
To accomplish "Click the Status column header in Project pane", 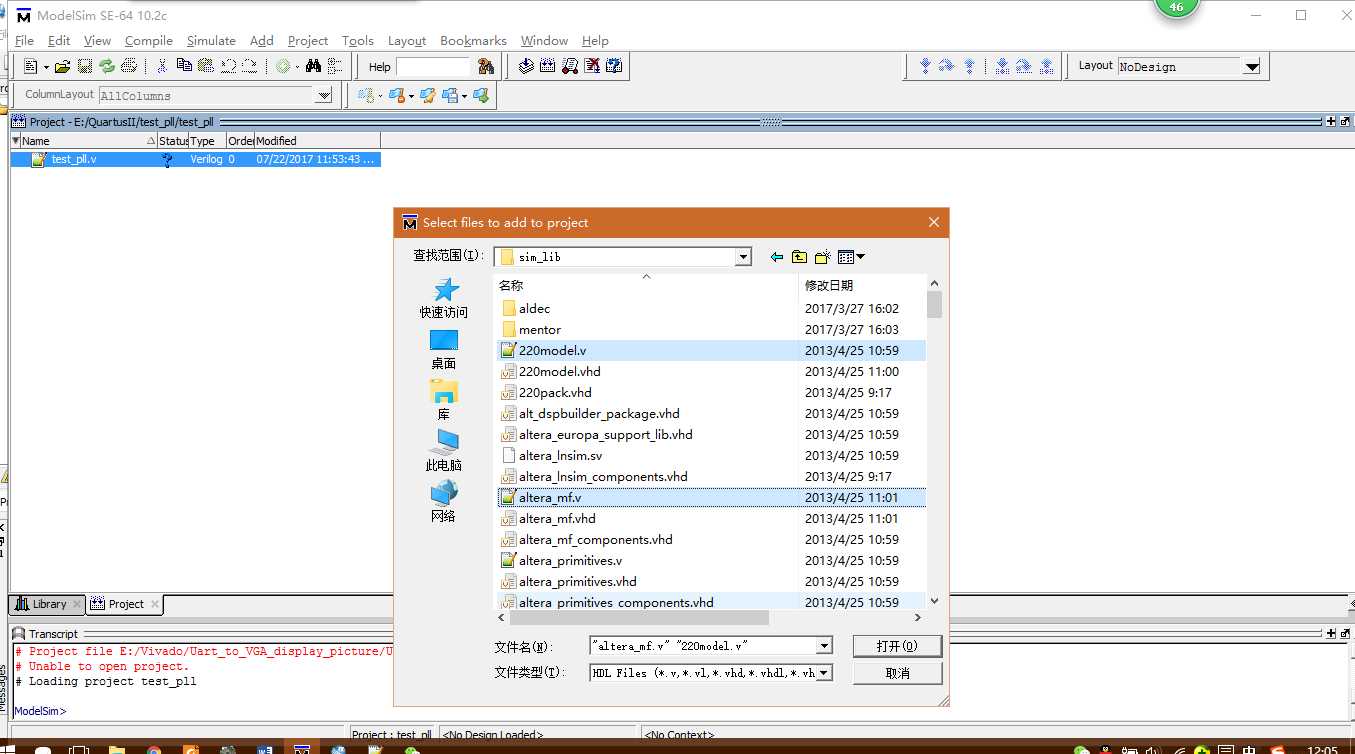I will pyautogui.click(x=173, y=141).
